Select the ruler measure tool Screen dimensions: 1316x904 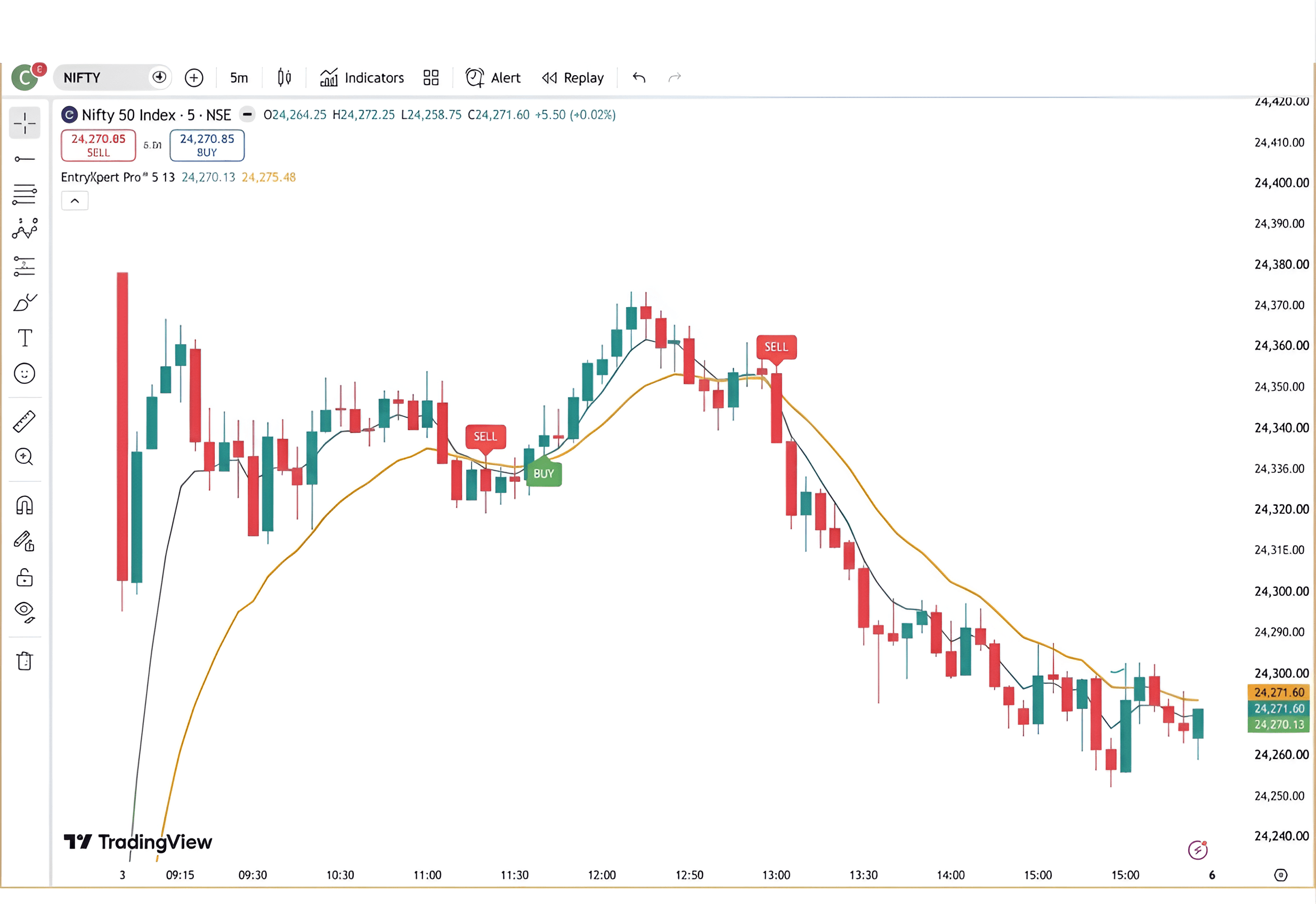point(25,422)
